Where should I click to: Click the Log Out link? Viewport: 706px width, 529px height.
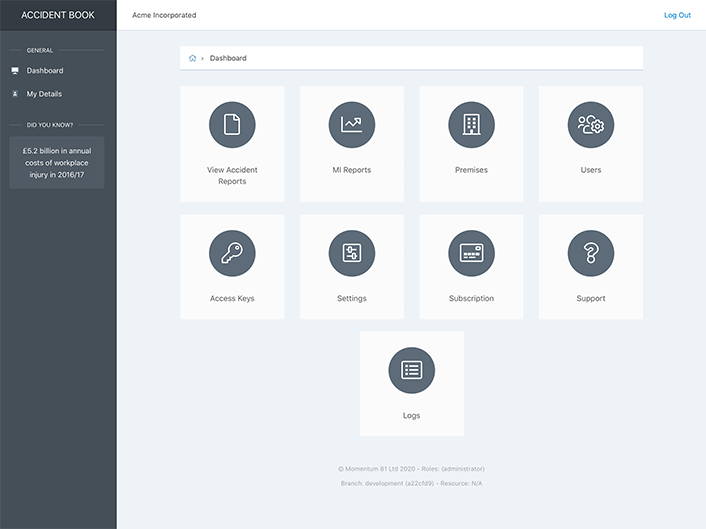pos(677,15)
